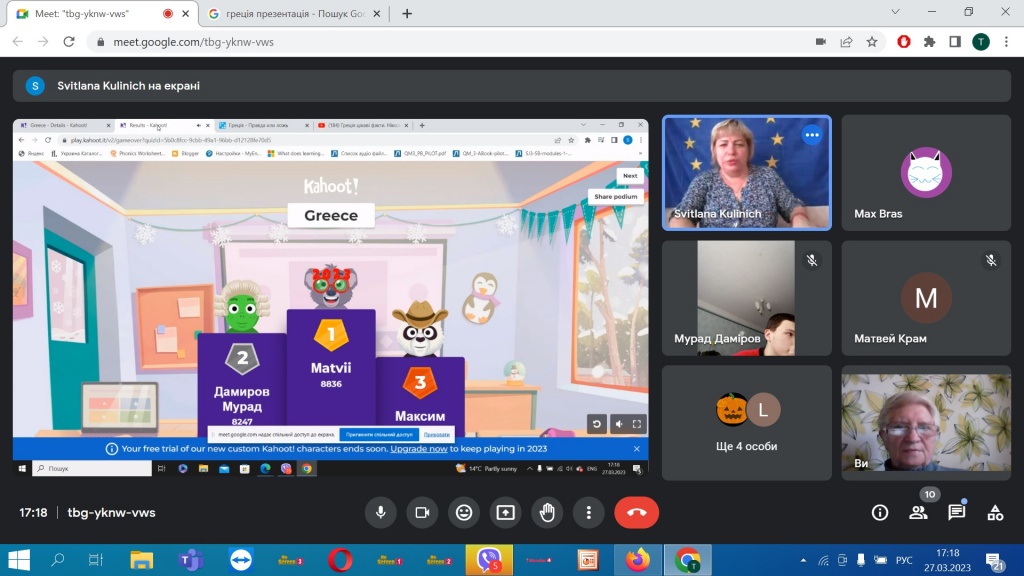Raise hand in the meeting
The width and height of the screenshot is (1024, 576).
(547, 512)
